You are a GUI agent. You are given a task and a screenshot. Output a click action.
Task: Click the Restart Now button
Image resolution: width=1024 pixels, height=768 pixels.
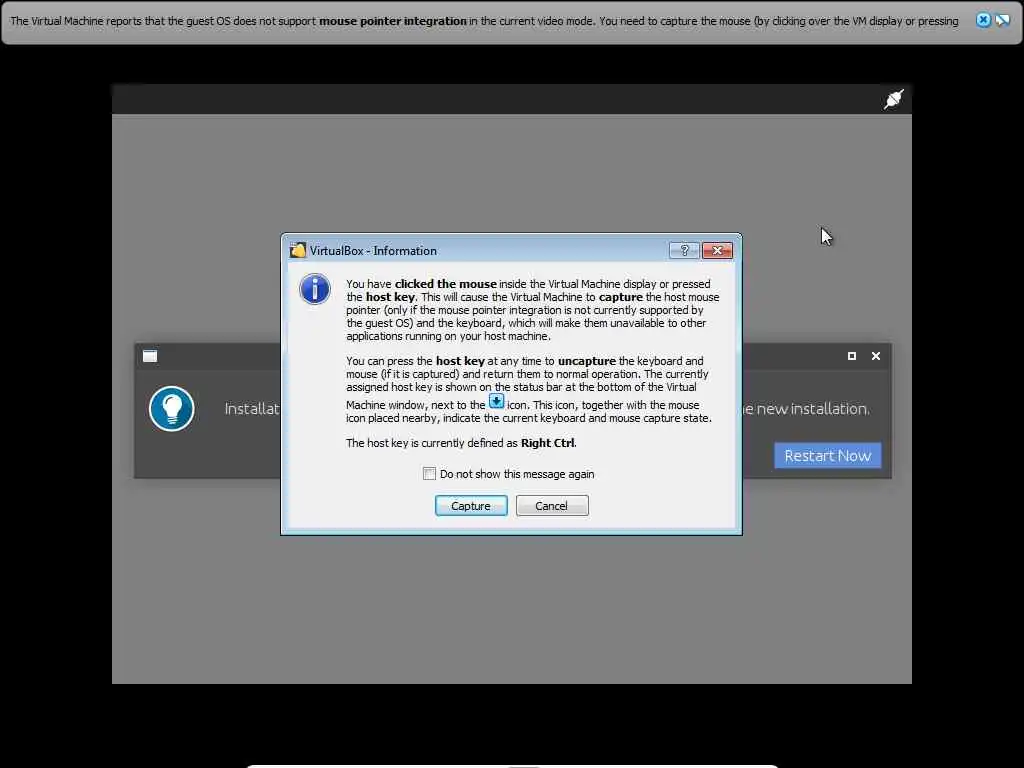(x=827, y=455)
